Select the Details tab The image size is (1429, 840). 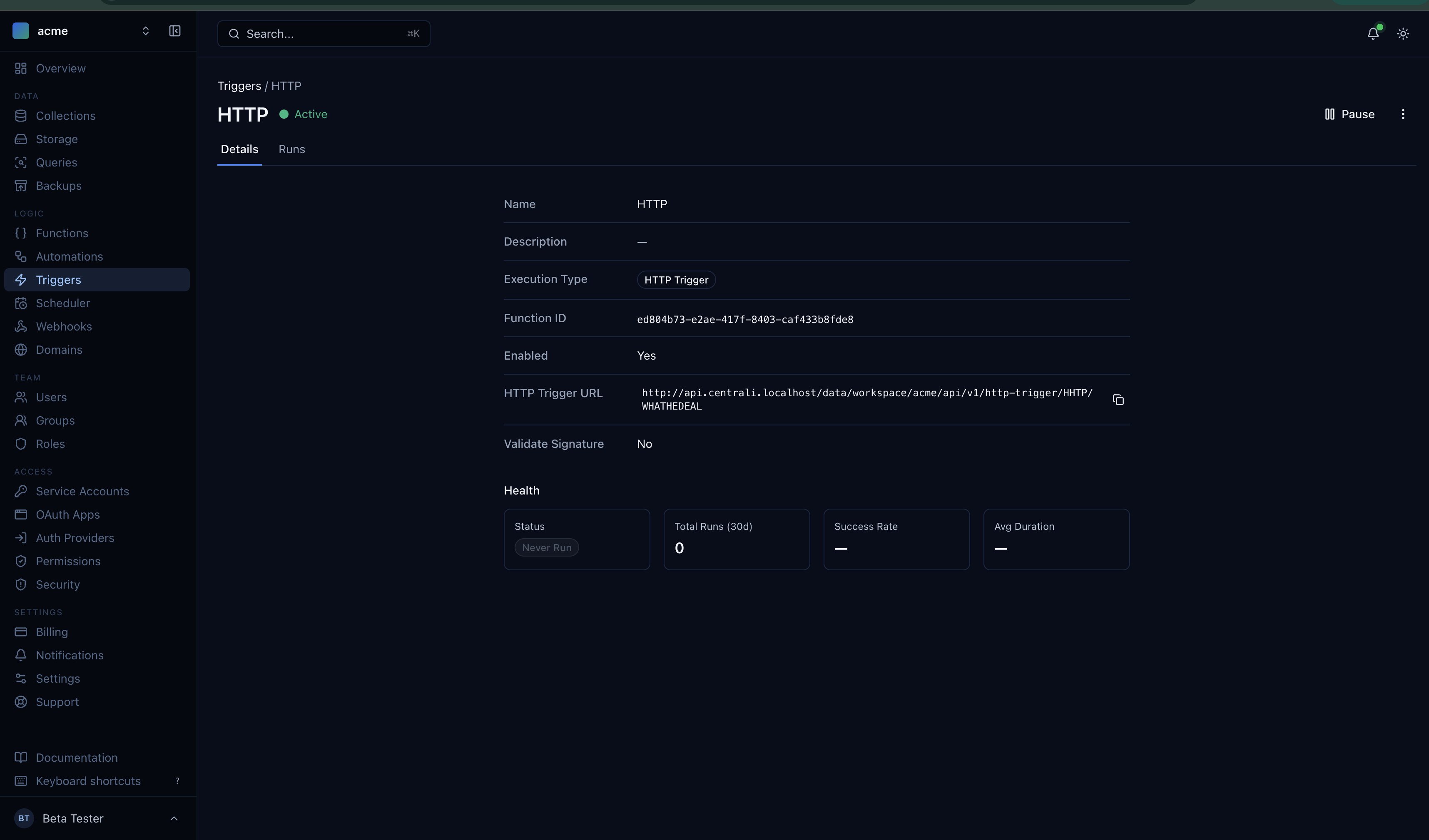(239, 149)
